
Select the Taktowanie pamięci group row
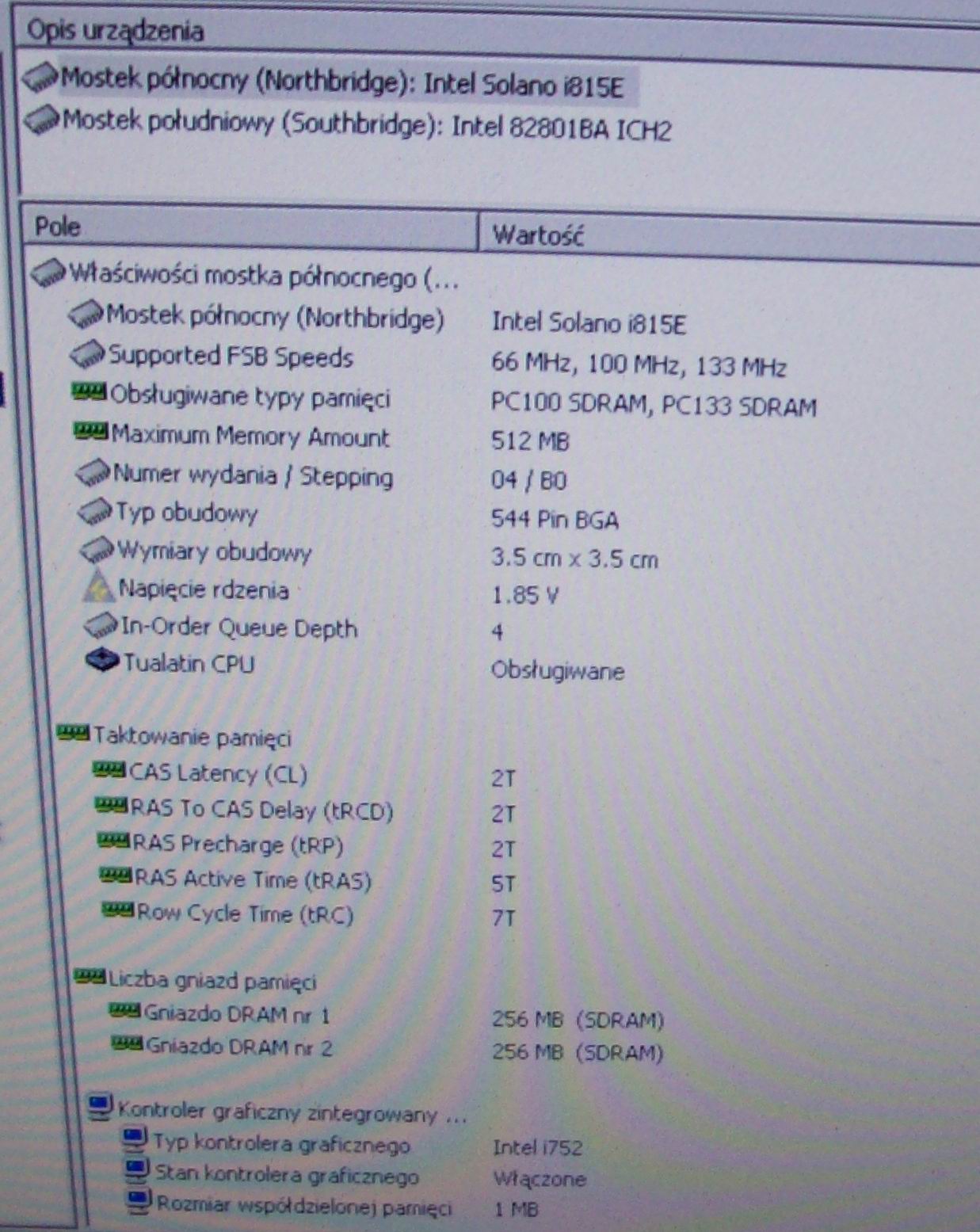click(174, 736)
